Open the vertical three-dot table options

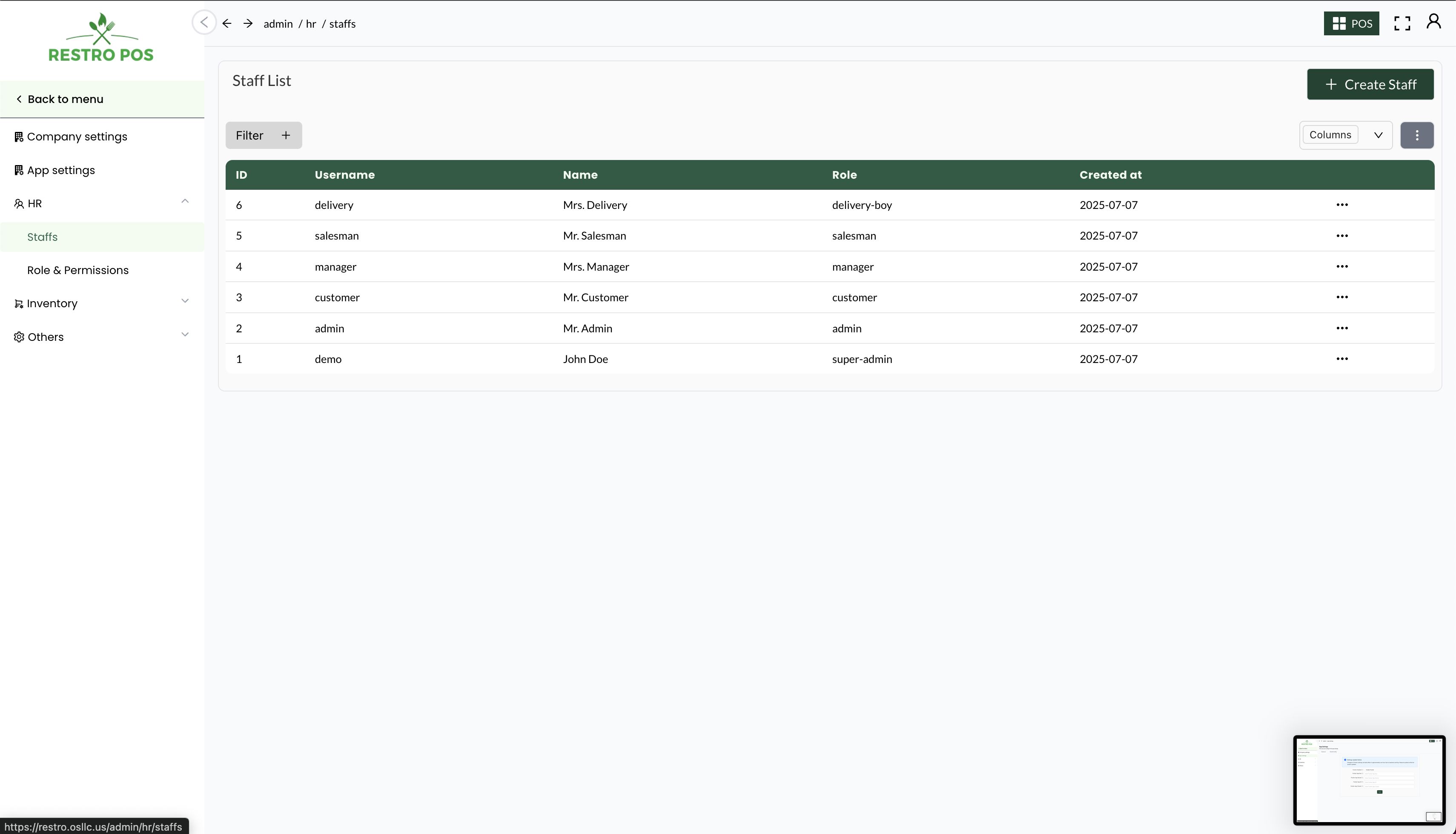(x=1416, y=135)
